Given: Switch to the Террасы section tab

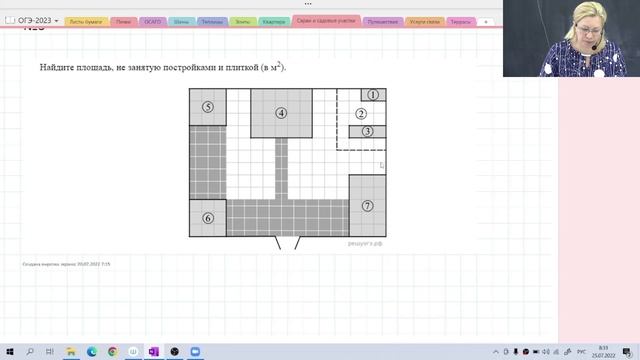Looking at the screenshot, I should 461,22.
